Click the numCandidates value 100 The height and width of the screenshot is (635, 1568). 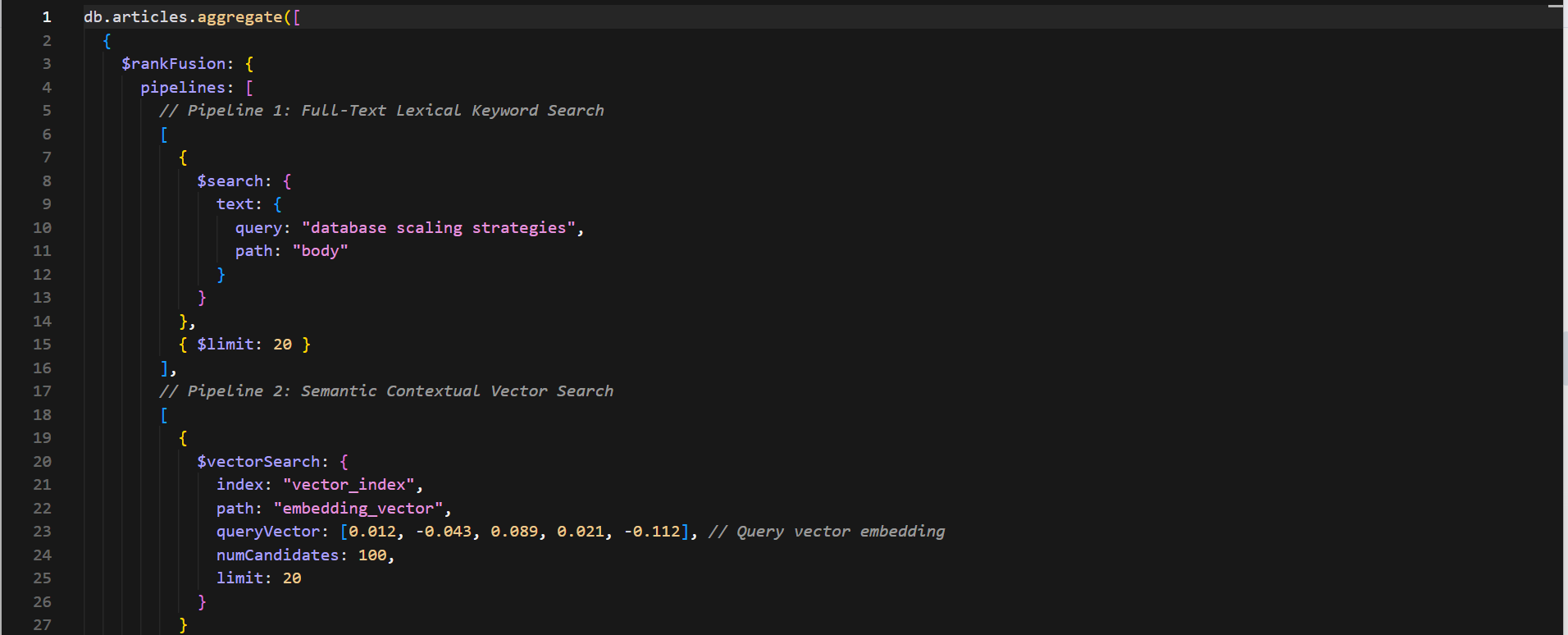pyautogui.click(x=372, y=555)
